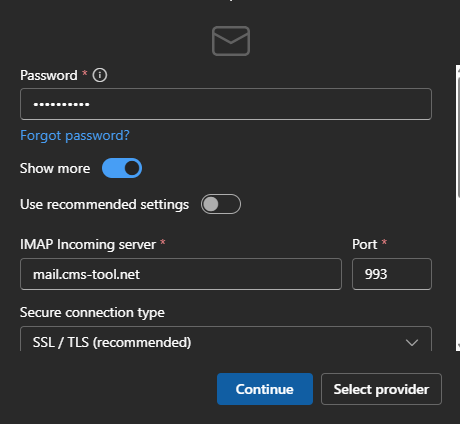Click the Secure connection type label
Screen dimensions: 460x424
[92, 313]
